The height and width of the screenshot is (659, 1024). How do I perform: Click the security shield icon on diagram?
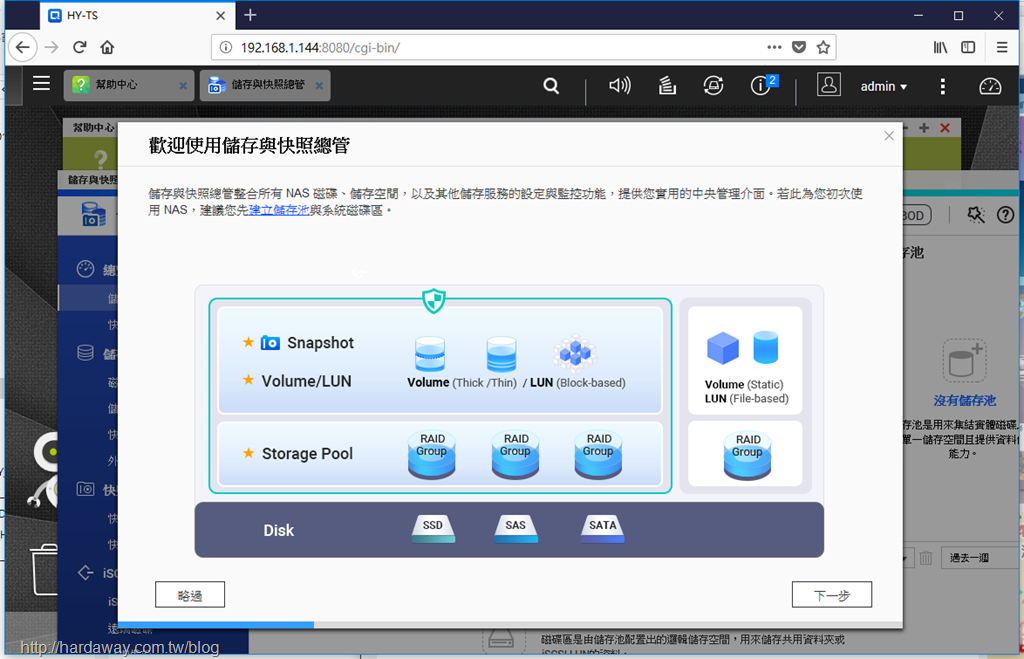coord(434,301)
